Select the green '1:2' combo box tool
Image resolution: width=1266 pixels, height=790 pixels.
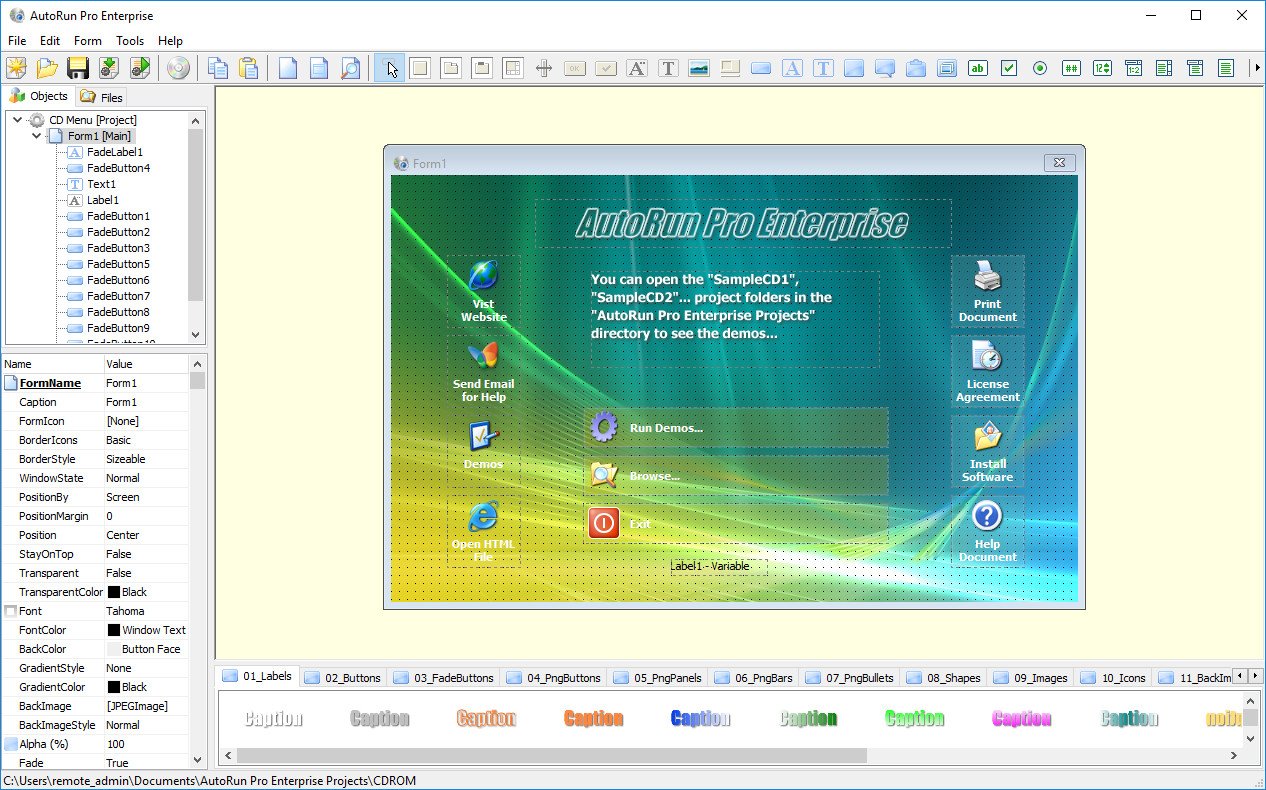pos(1133,68)
